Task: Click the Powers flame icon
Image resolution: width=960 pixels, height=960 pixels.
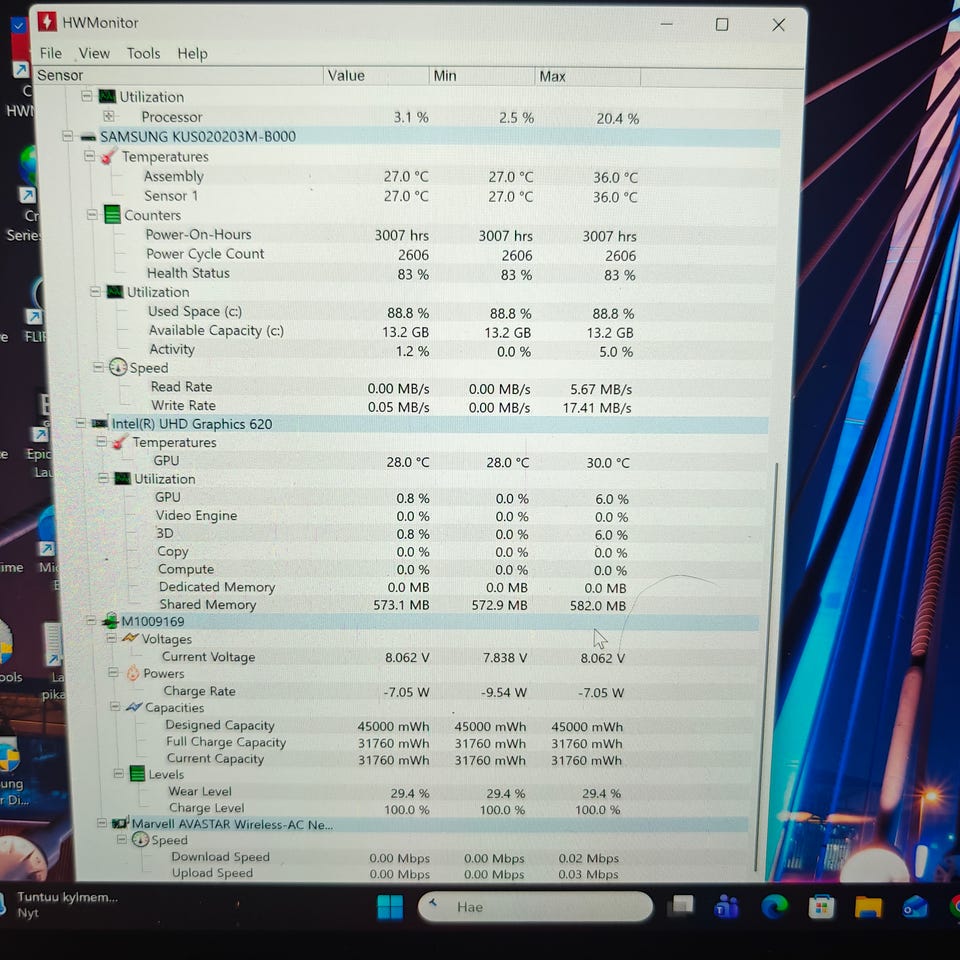Action: [133, 673]
